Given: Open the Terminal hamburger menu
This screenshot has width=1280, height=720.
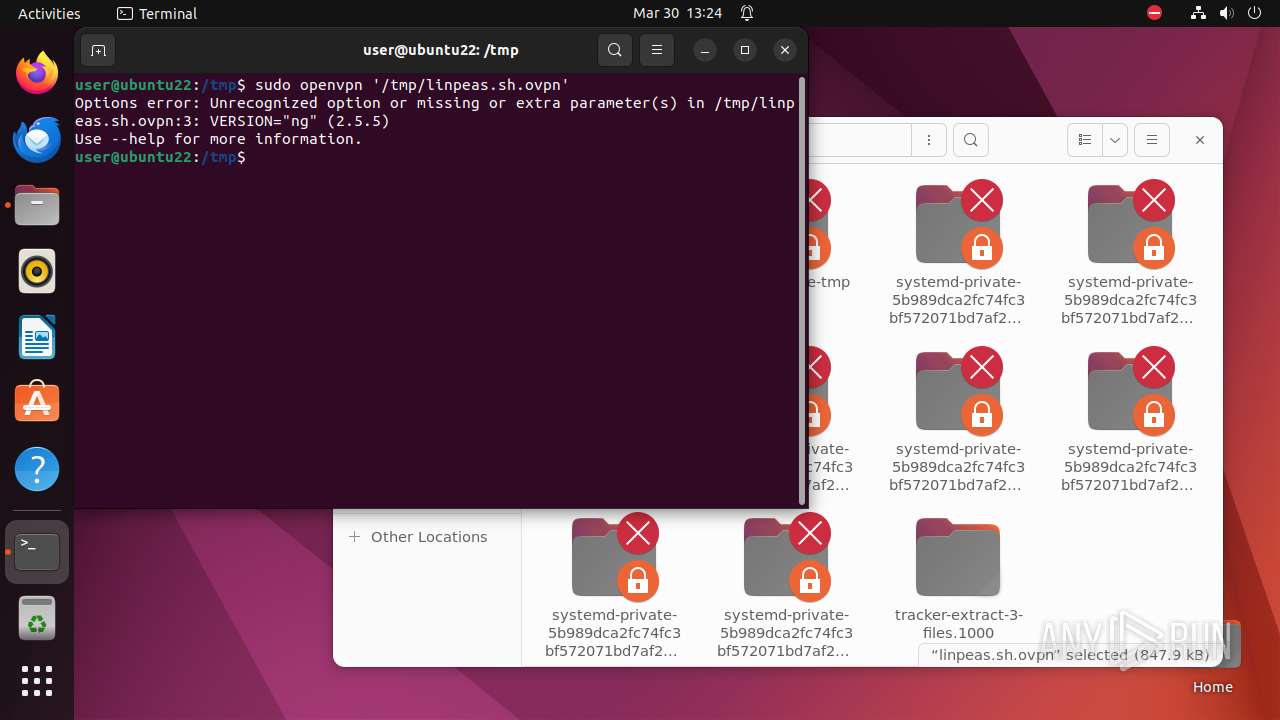Looking at the screenshot, I should coord(656,50).
